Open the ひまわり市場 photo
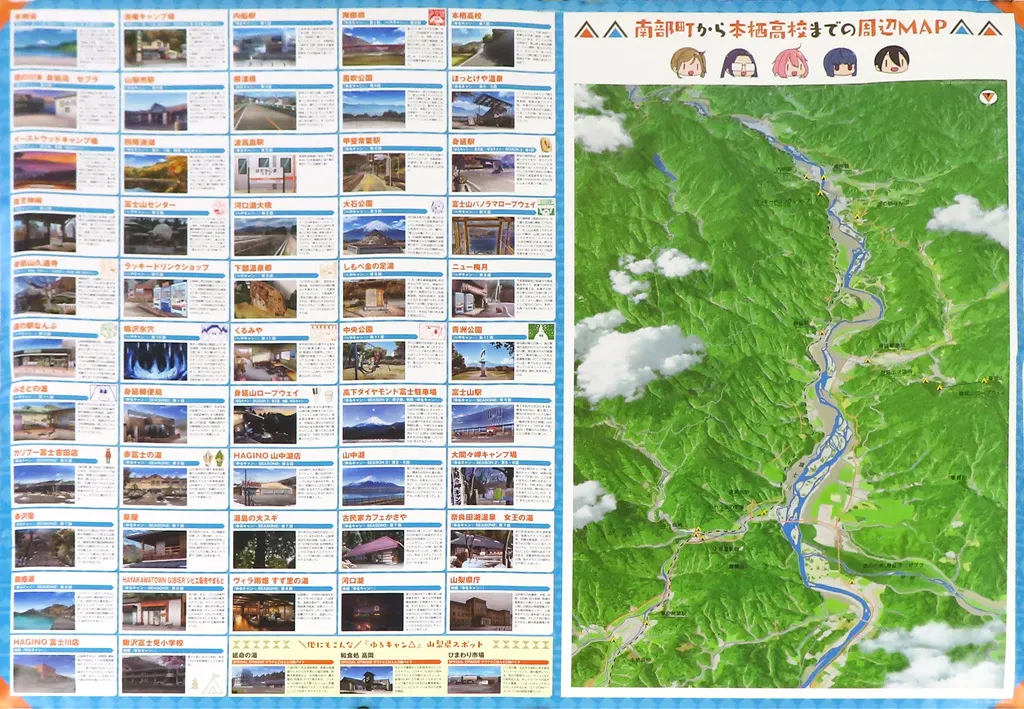Screen dimensions: 1024x709 click(474, 679)
